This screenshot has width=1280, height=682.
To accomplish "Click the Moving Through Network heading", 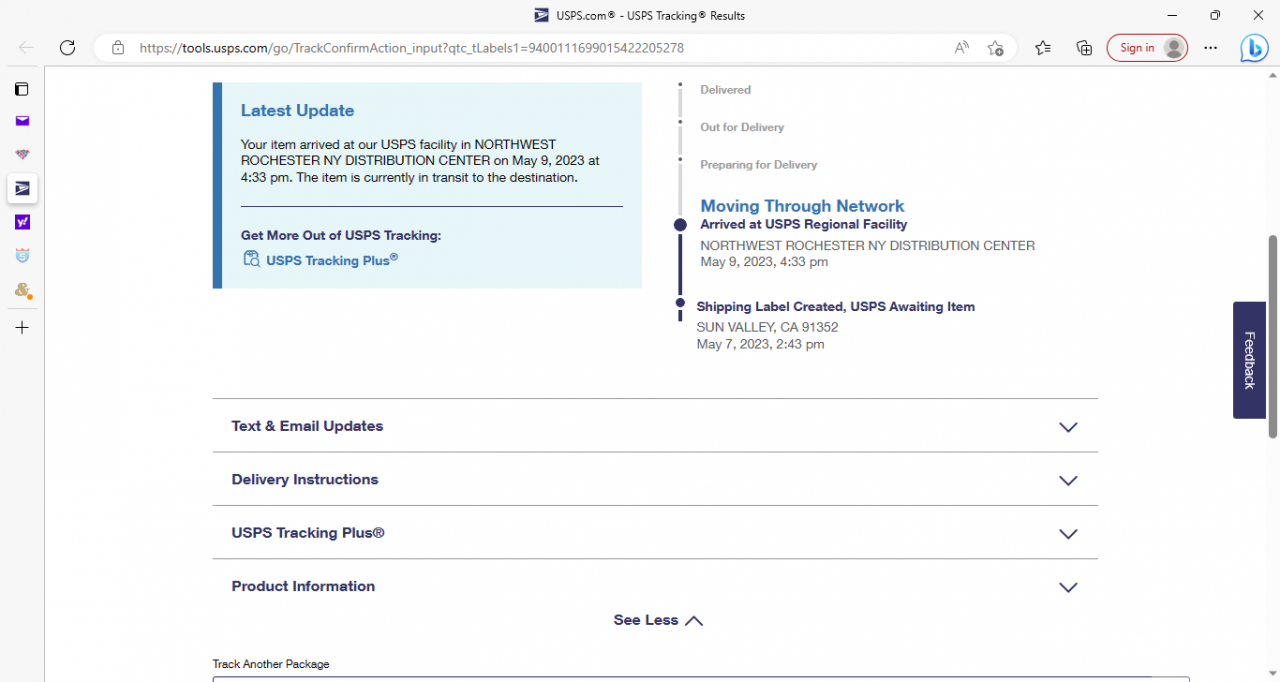I will 802,206.
